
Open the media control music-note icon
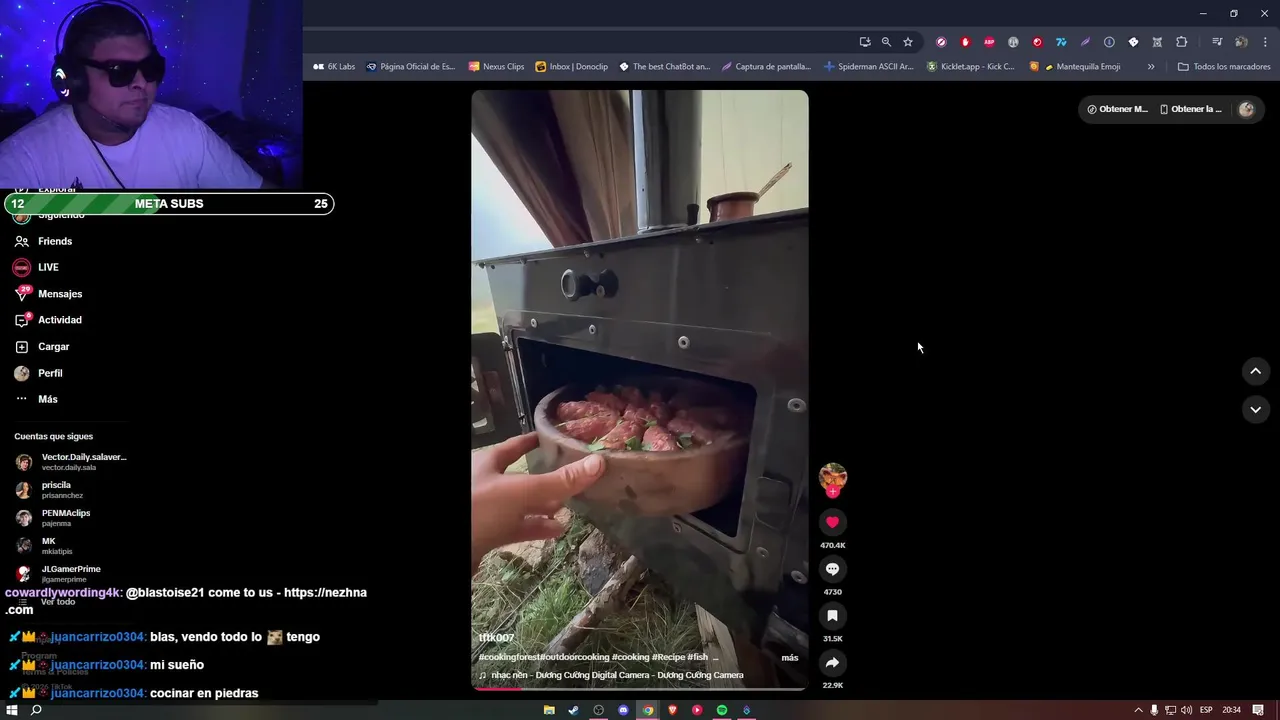pos(1217,42)
